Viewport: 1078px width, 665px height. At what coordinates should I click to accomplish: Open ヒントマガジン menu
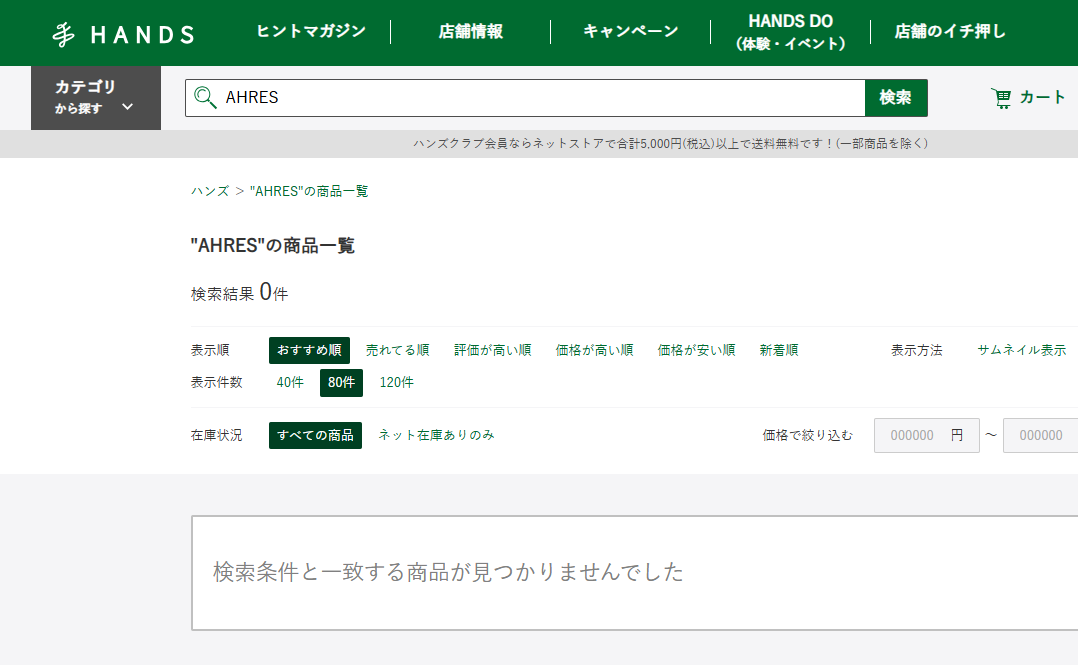[x=311, y=32]
